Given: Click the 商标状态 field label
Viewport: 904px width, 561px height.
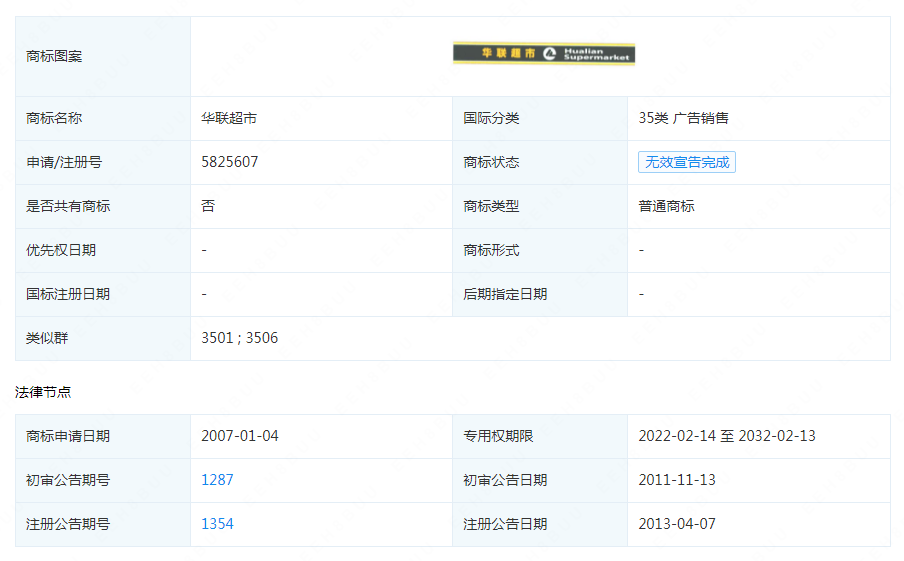Looking at the screenshot, I should click(x=491, y=162).
